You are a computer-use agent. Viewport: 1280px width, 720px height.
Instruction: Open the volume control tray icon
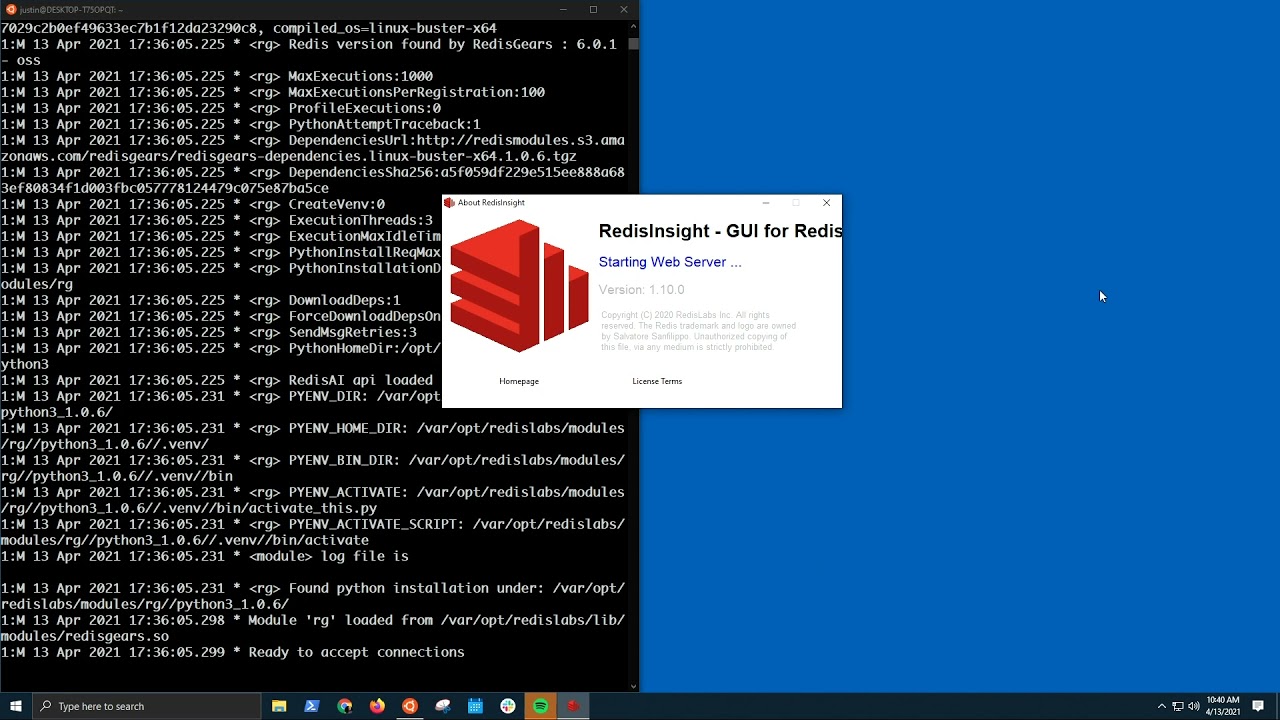tap(1194, 706)
